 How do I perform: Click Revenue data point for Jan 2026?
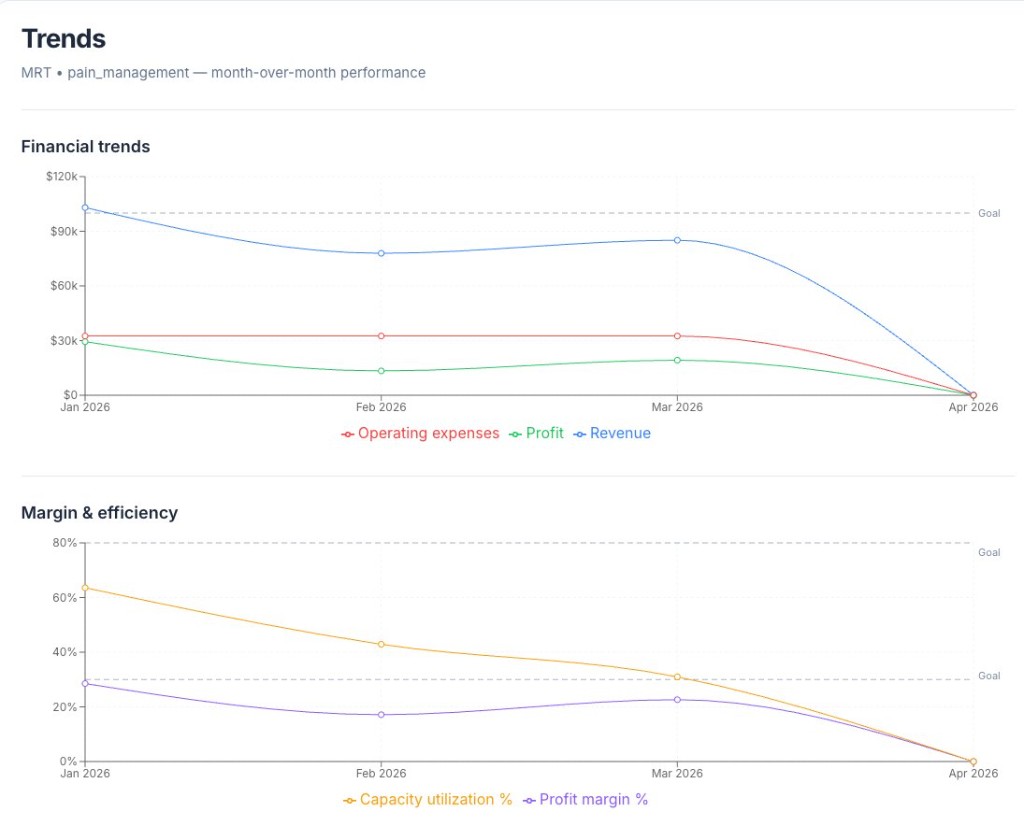(x=85, y=208)
